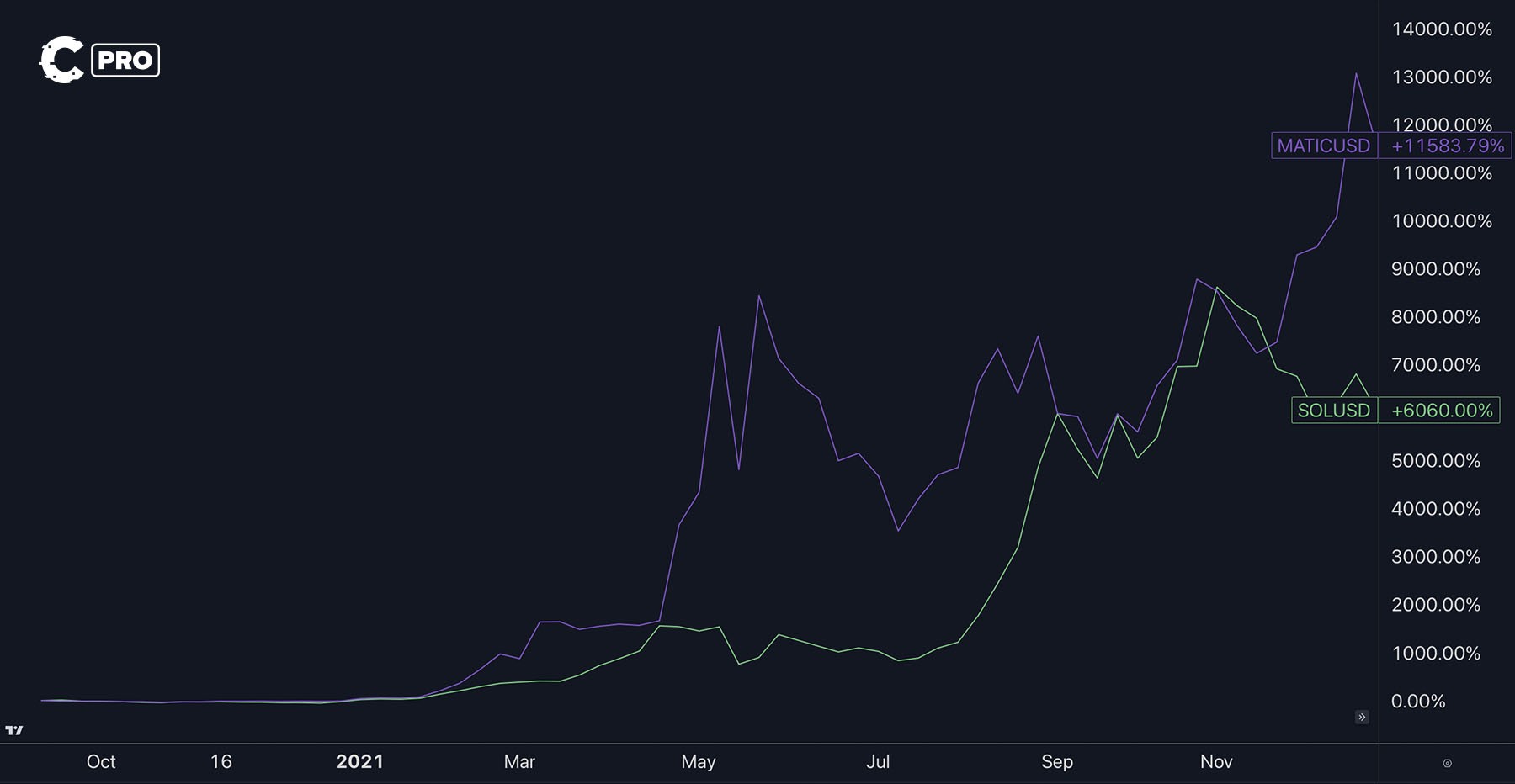The width and height of the screenshot is (1515, 784).
Task: Click the C-shaped logo icon
Action: 61,60
